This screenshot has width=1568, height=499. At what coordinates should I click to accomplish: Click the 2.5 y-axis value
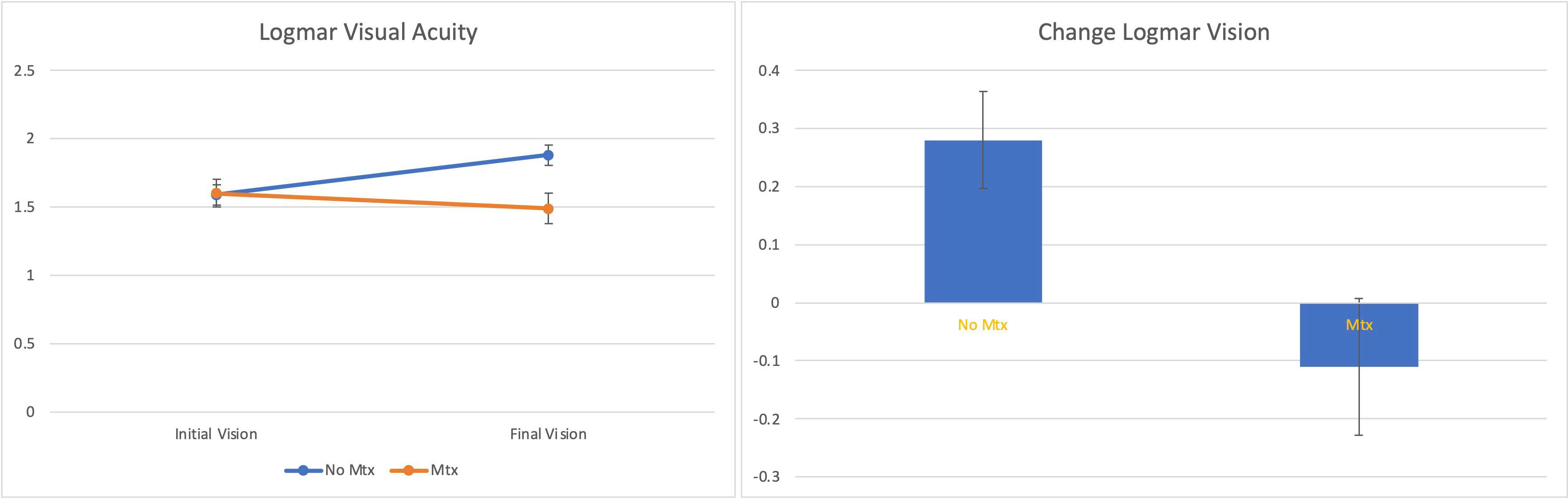point(24,71)
